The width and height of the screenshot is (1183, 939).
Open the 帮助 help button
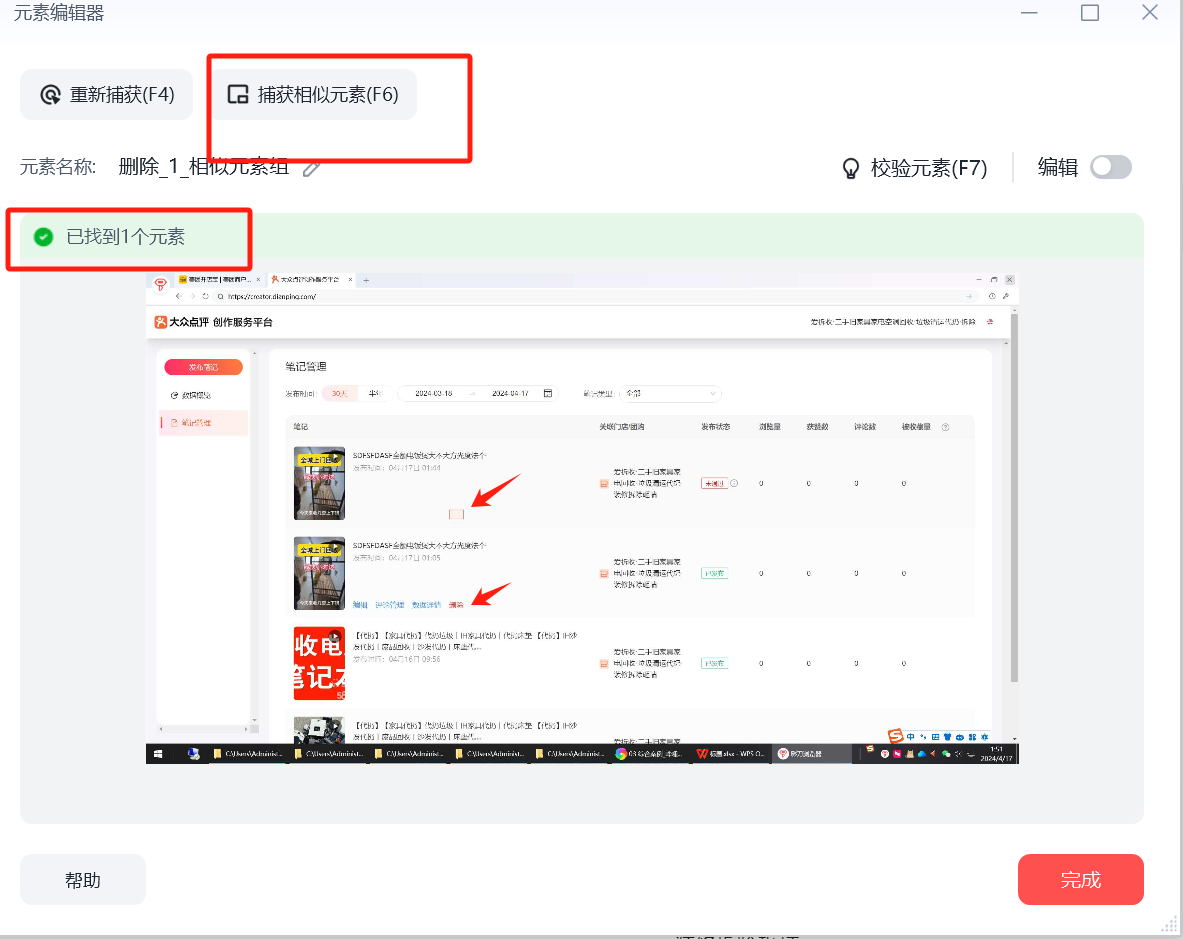coord(83,879)
